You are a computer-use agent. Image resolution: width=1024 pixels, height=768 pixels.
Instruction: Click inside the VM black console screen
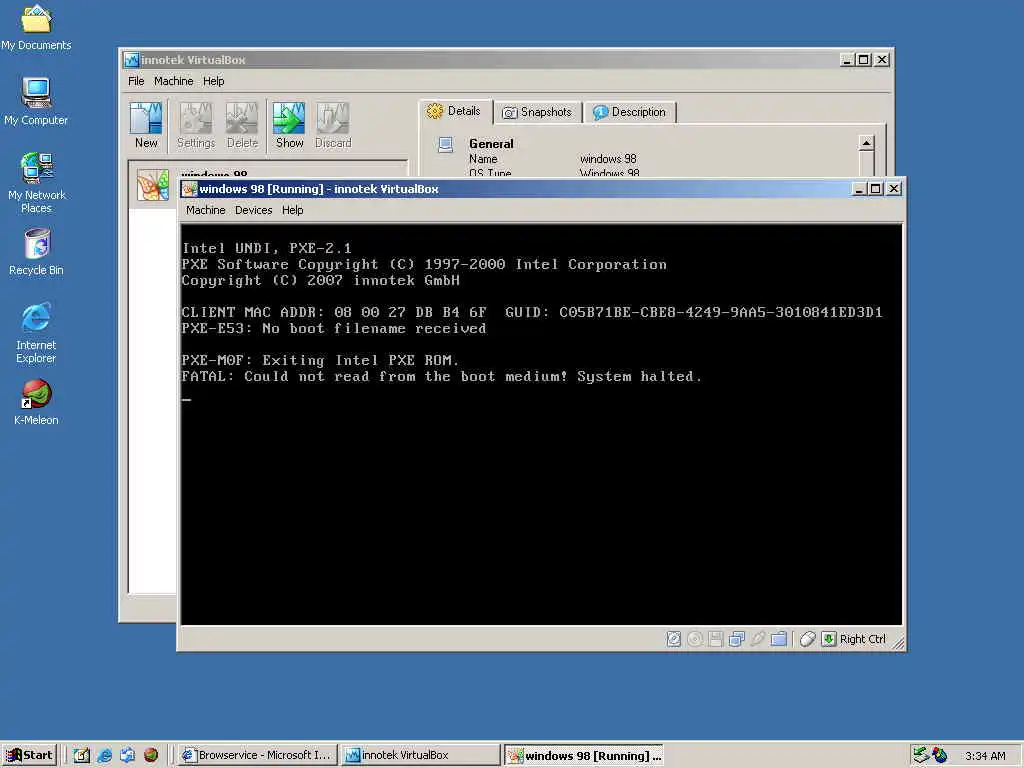point(541,424)
